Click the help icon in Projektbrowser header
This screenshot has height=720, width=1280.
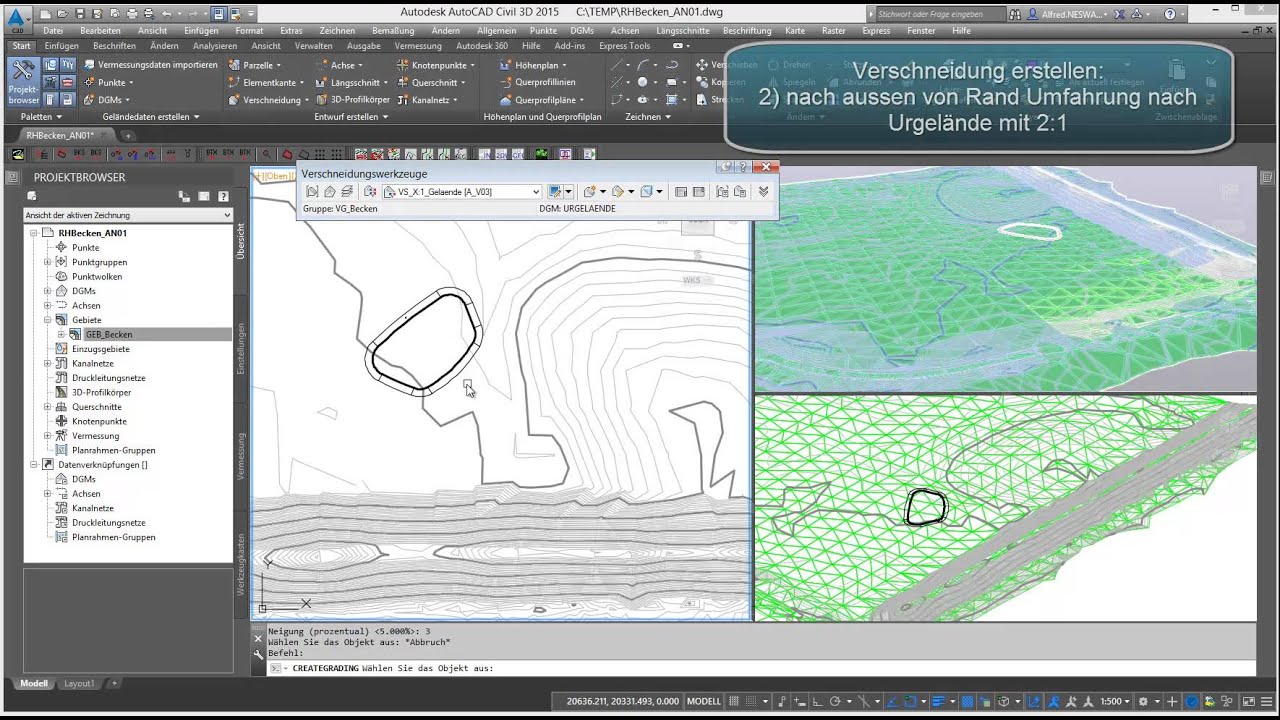point(223,196)
